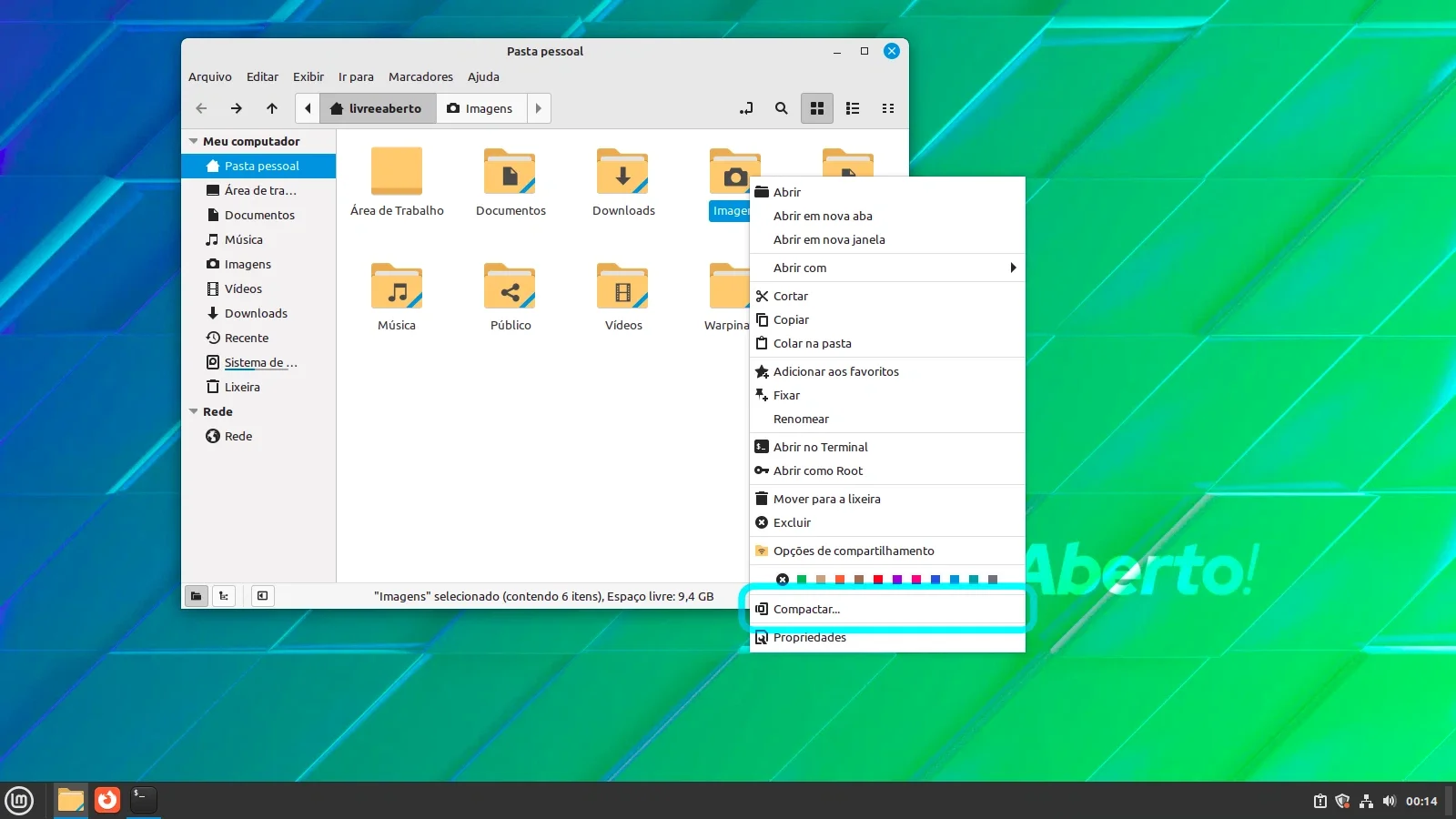
Task: Choose Adicionar aos favoritos
Action: (887, 371)
